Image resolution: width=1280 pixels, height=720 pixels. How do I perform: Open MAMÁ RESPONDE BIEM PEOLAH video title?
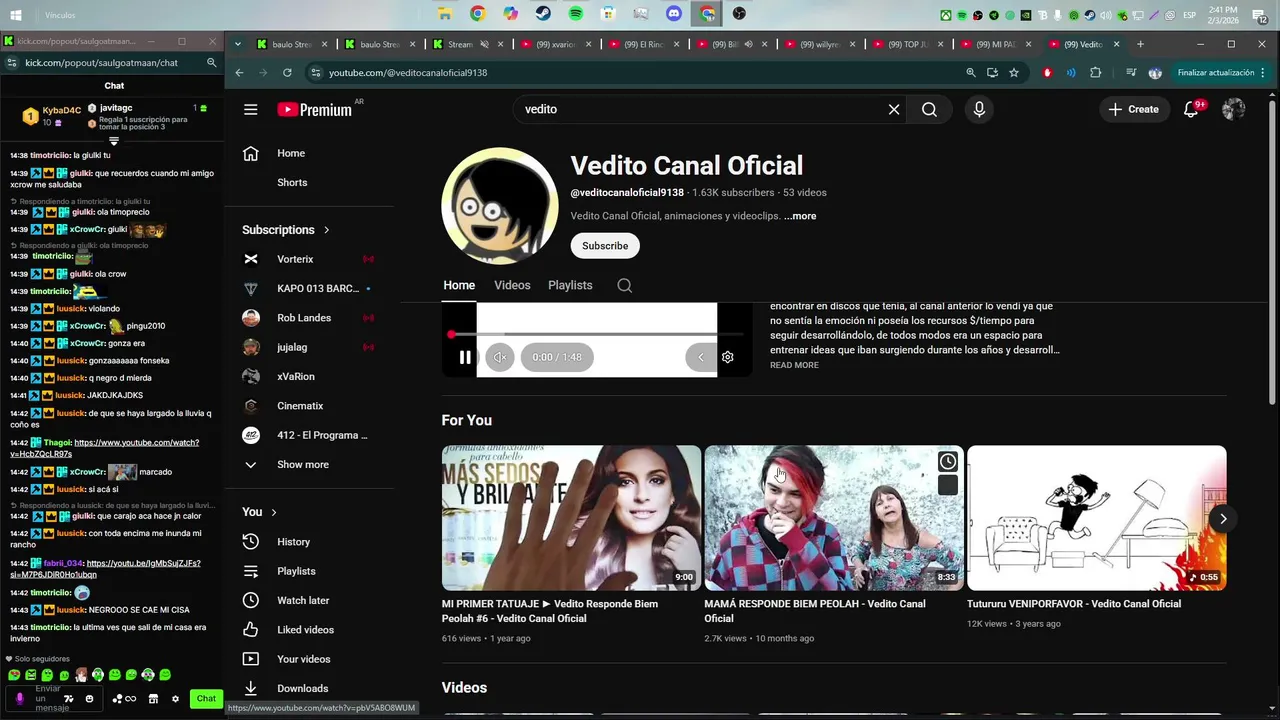click(x=815, y=611)
